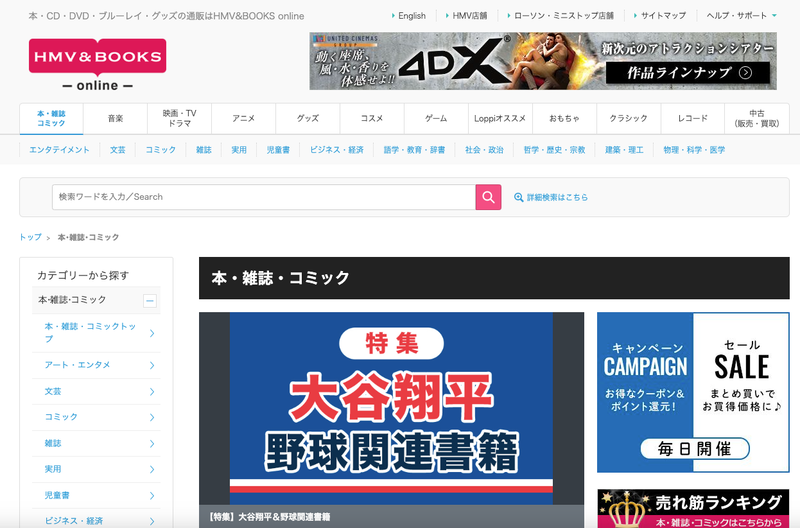Open sidebar 雑誌 category

point(53,444)
